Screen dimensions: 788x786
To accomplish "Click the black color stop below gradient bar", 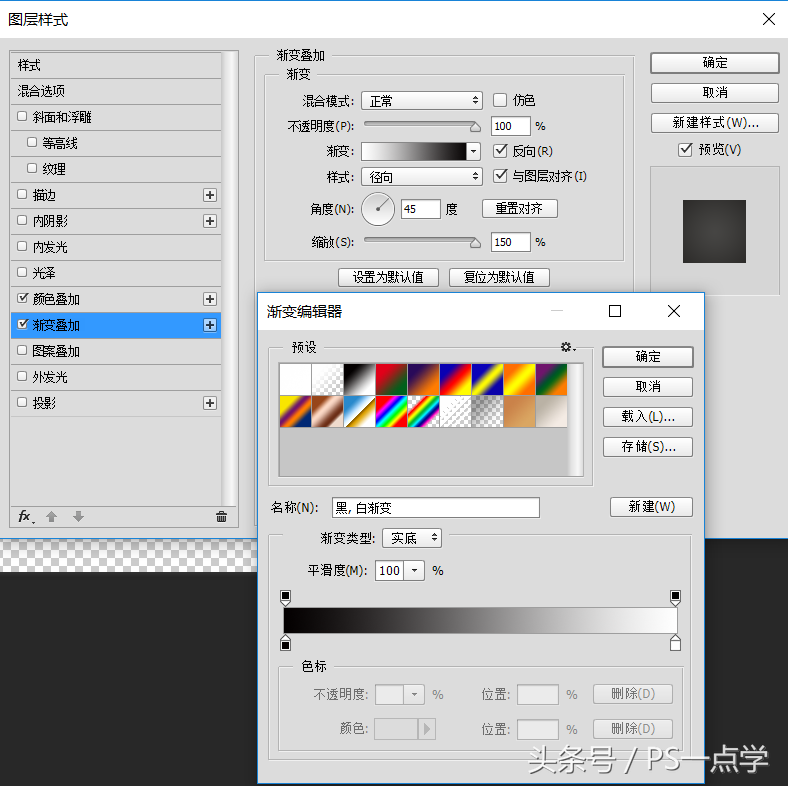I will tap(285, 643).
